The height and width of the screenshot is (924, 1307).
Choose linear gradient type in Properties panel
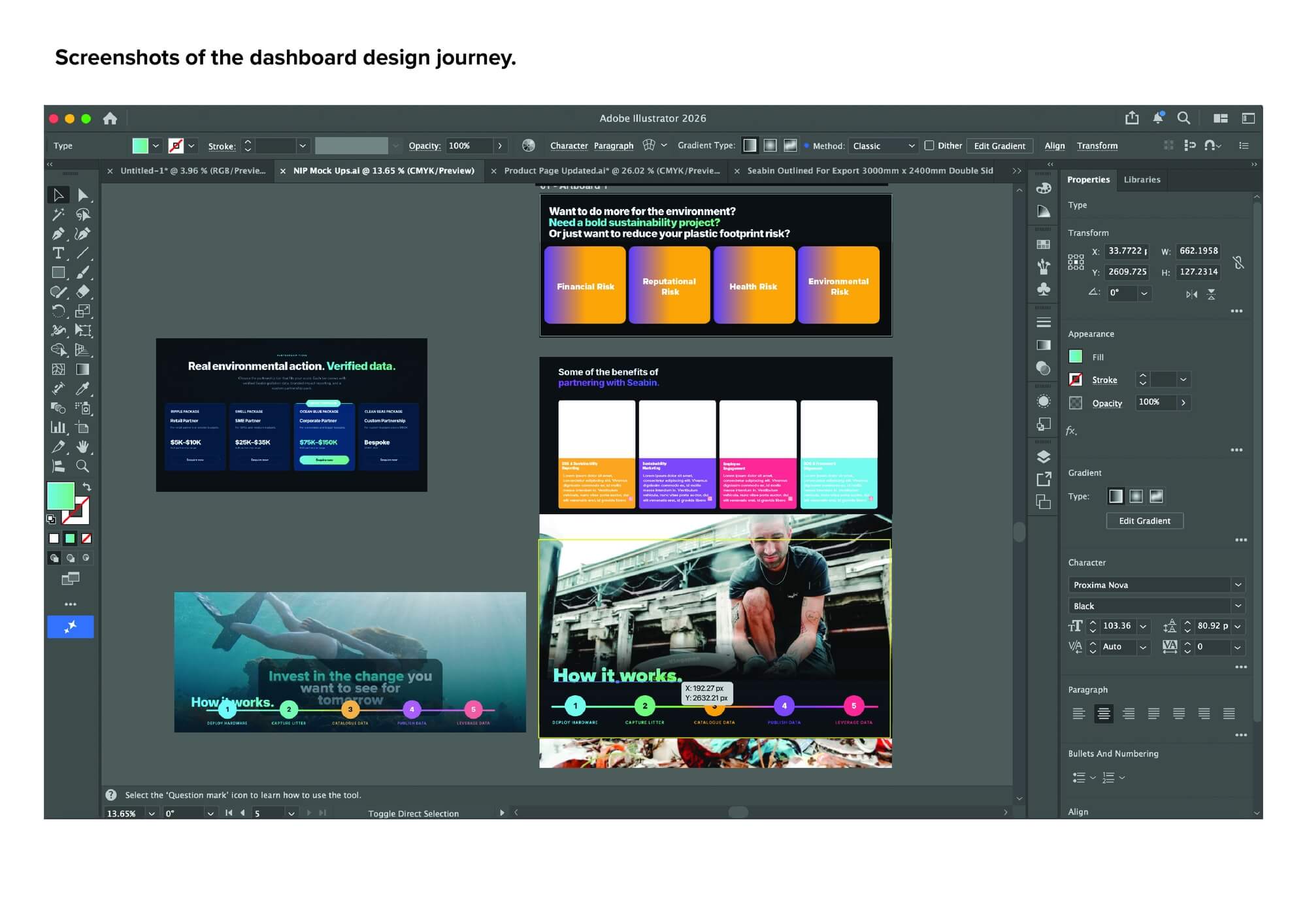point(1116,496)
